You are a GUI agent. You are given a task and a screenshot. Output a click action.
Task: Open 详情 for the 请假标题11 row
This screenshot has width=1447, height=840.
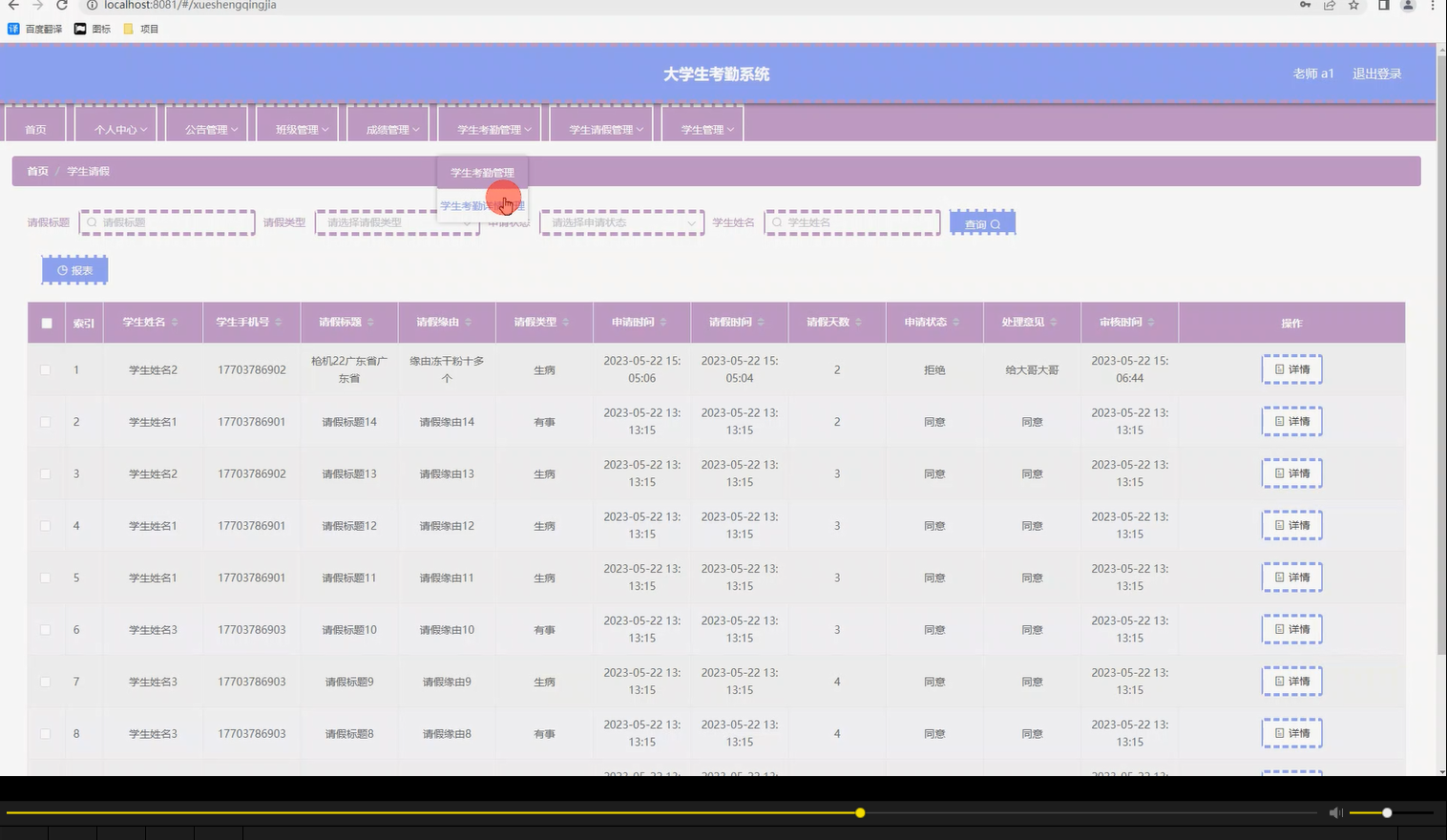tap(1292, 577)
